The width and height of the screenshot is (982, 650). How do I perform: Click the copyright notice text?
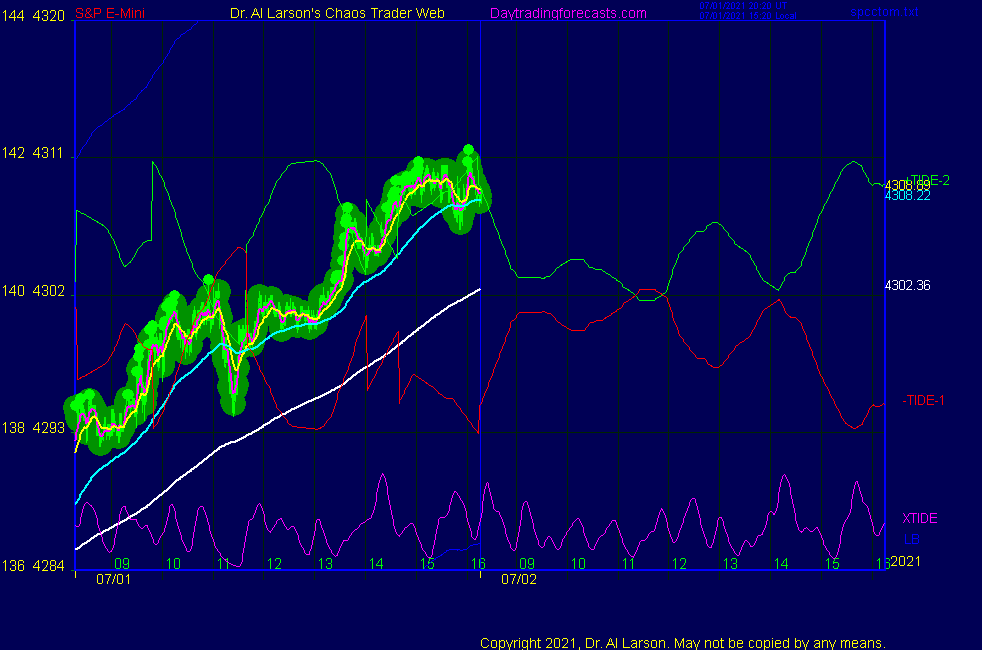pyautogui.click(x=683, y=643)
